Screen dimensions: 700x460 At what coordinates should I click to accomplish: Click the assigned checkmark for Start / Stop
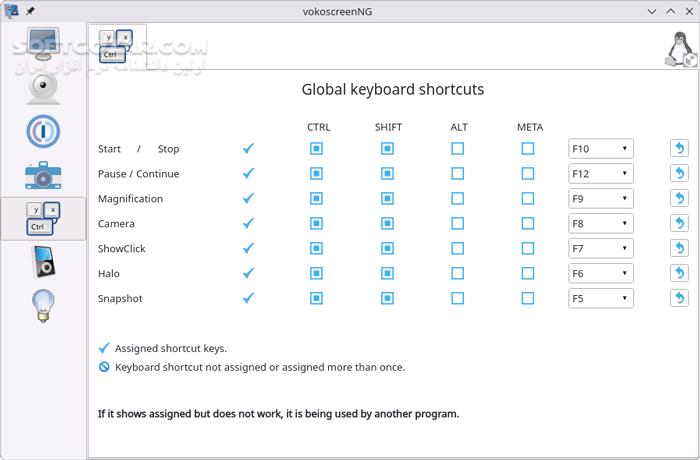[x=249, y=148]
